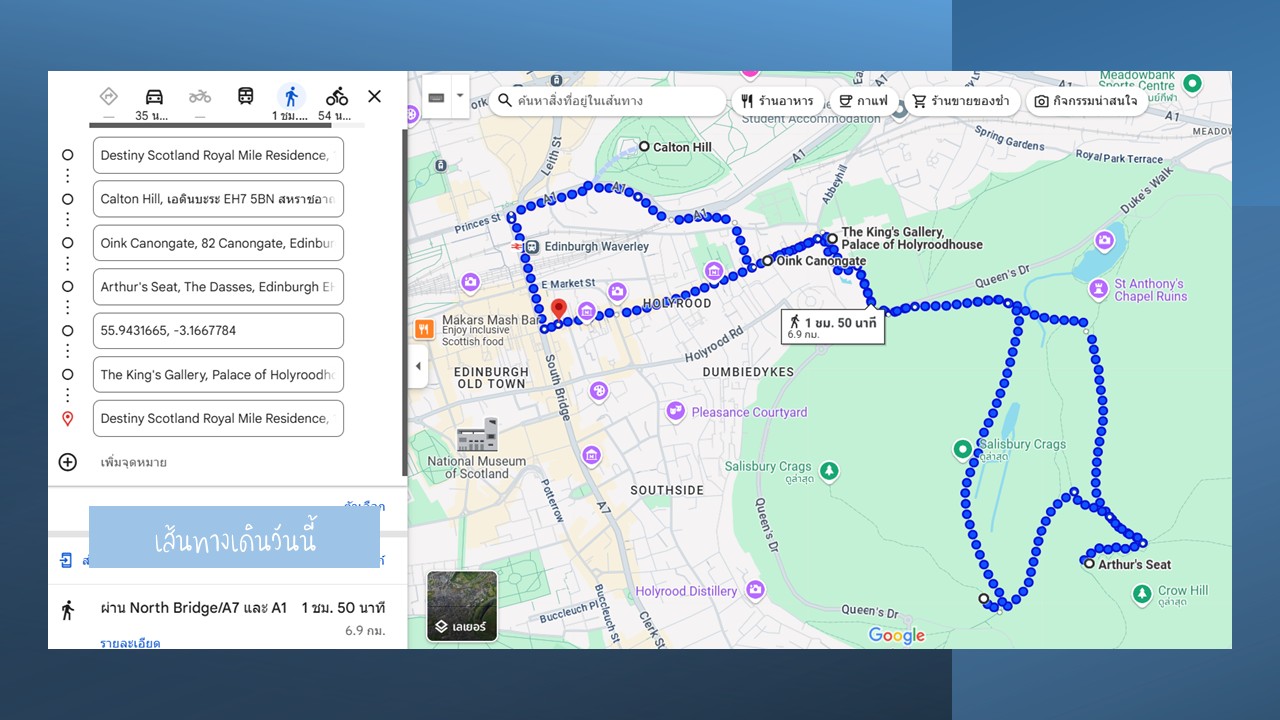Choose cycling travel mode icon
This screenshot has height=720, width=1280.
click(x=337, y=96)
